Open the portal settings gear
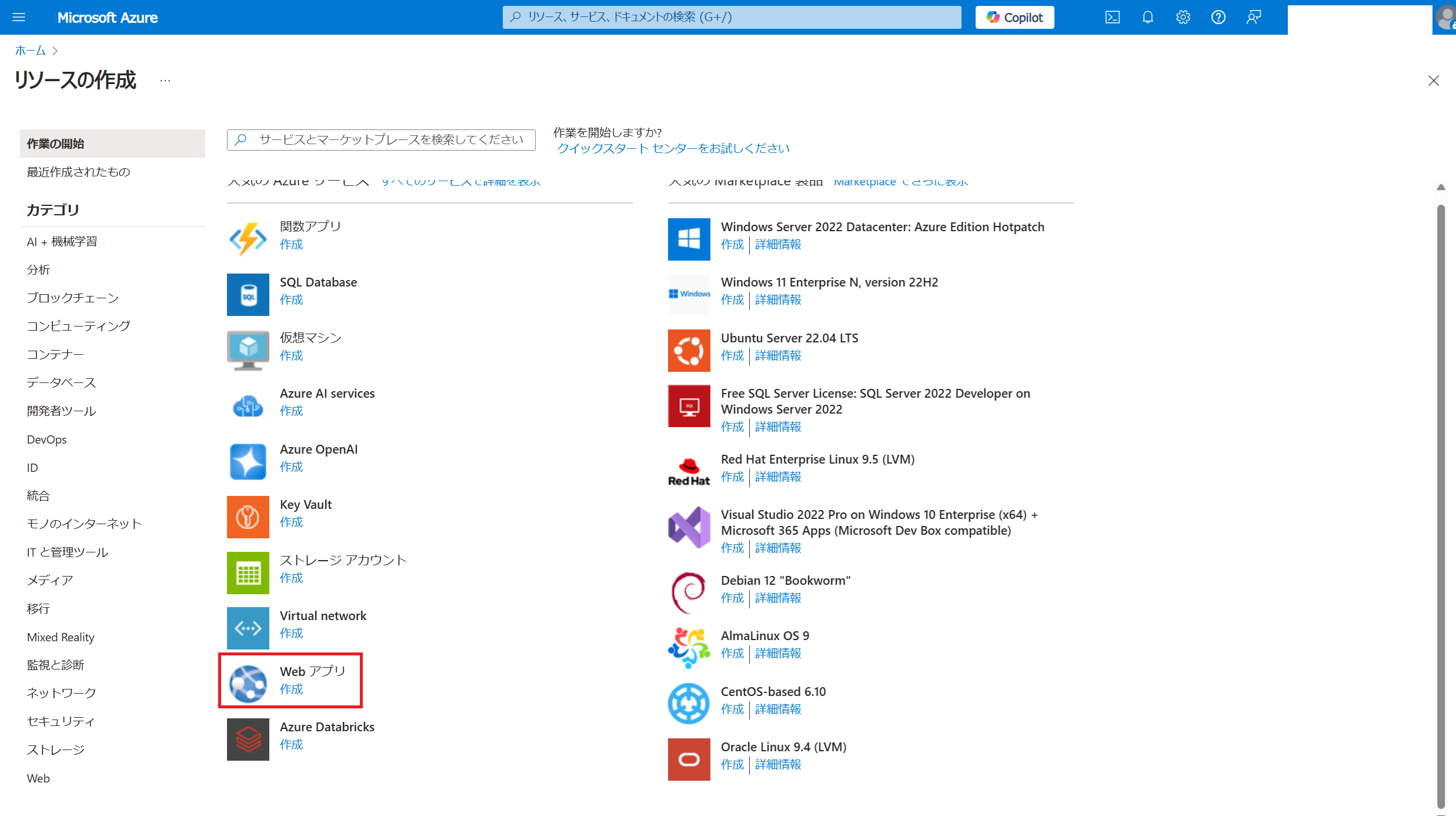This screenshot has height=816, width=1456. [1183, 17]
